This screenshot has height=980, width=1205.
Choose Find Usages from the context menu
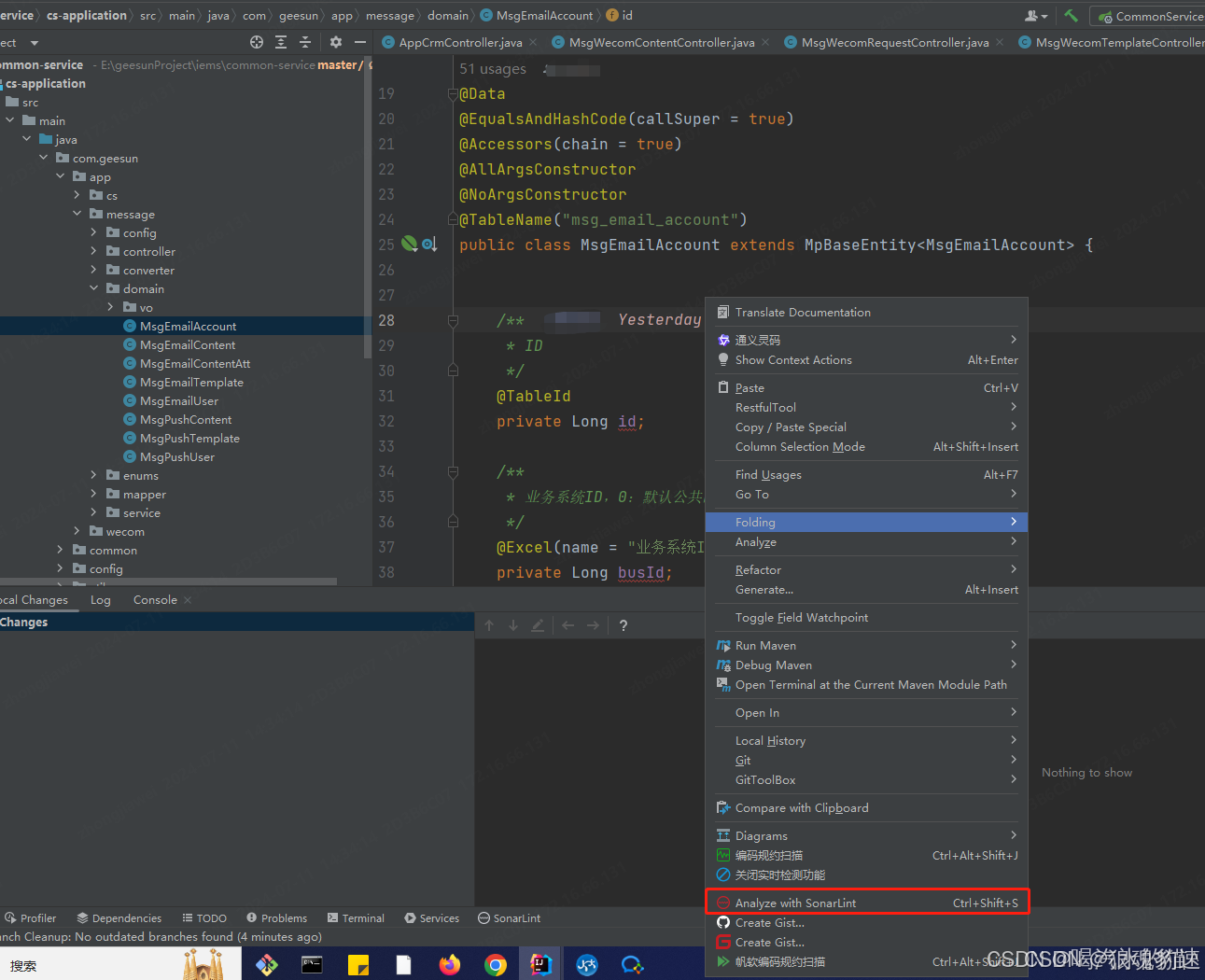(x=866, y=475)
